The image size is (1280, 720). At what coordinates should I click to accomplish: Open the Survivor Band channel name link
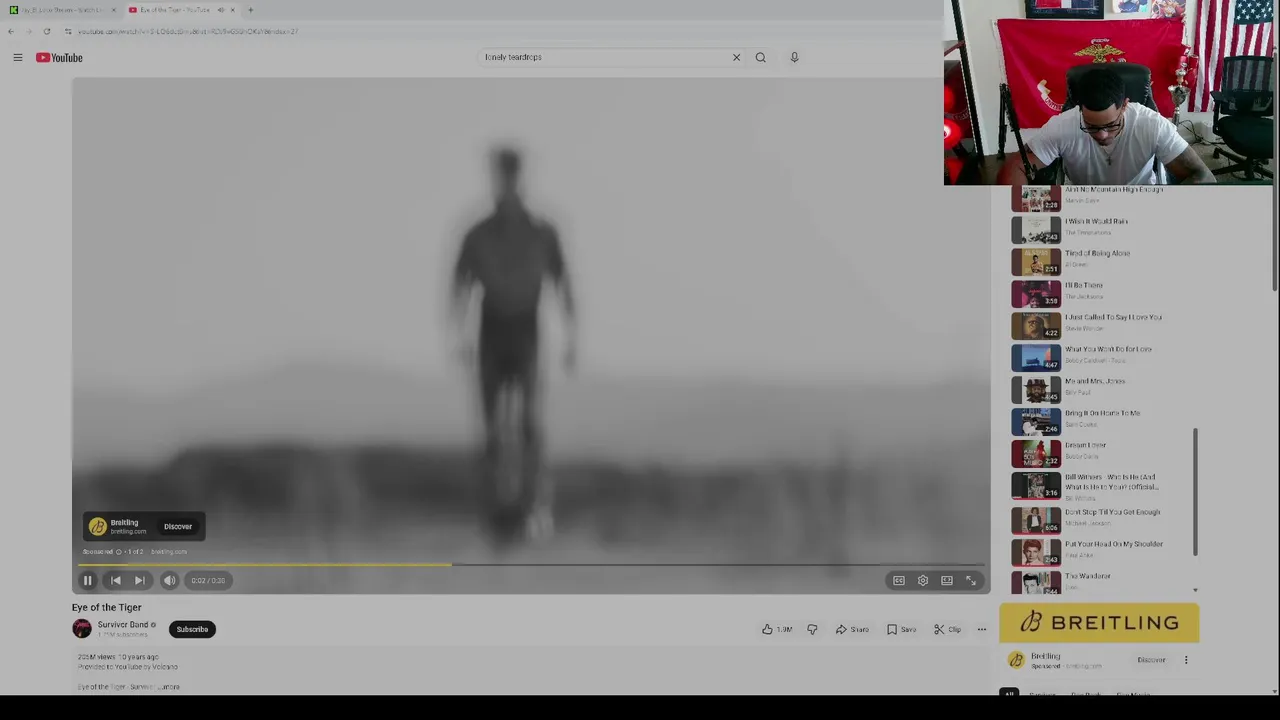pos(123,625)
